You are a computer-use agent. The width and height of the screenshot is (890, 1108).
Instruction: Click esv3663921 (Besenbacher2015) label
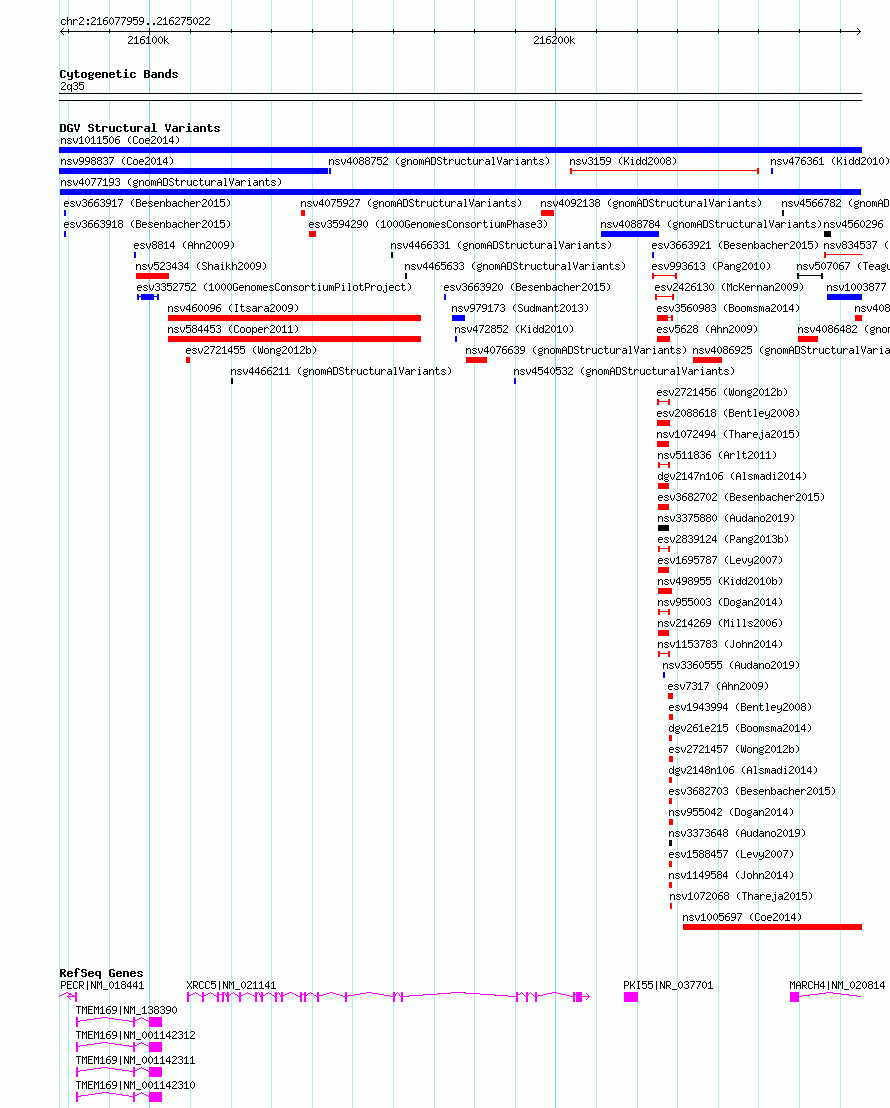coord(735,245)
